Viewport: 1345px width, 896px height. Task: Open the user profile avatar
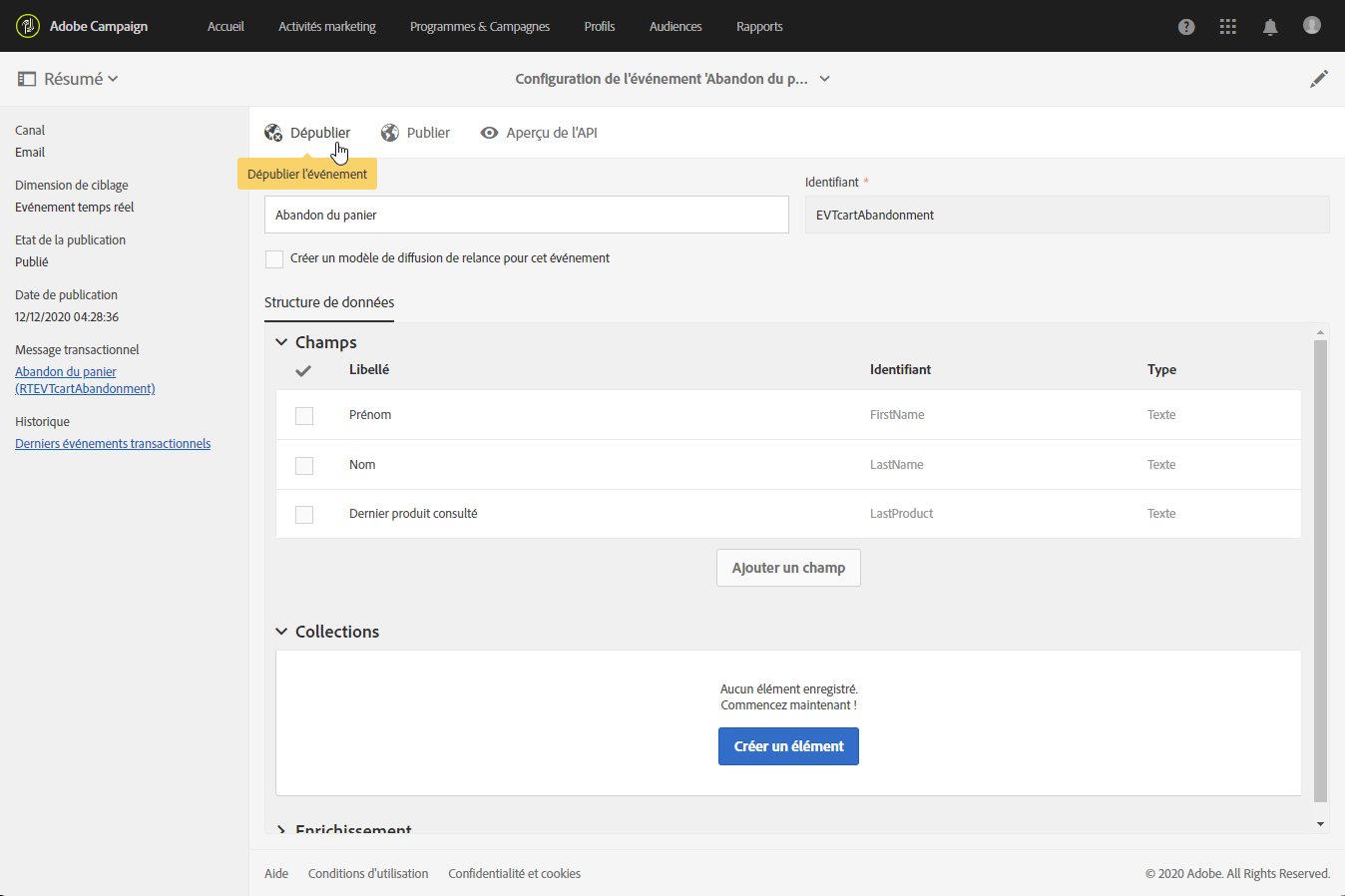click(1312, 25)
